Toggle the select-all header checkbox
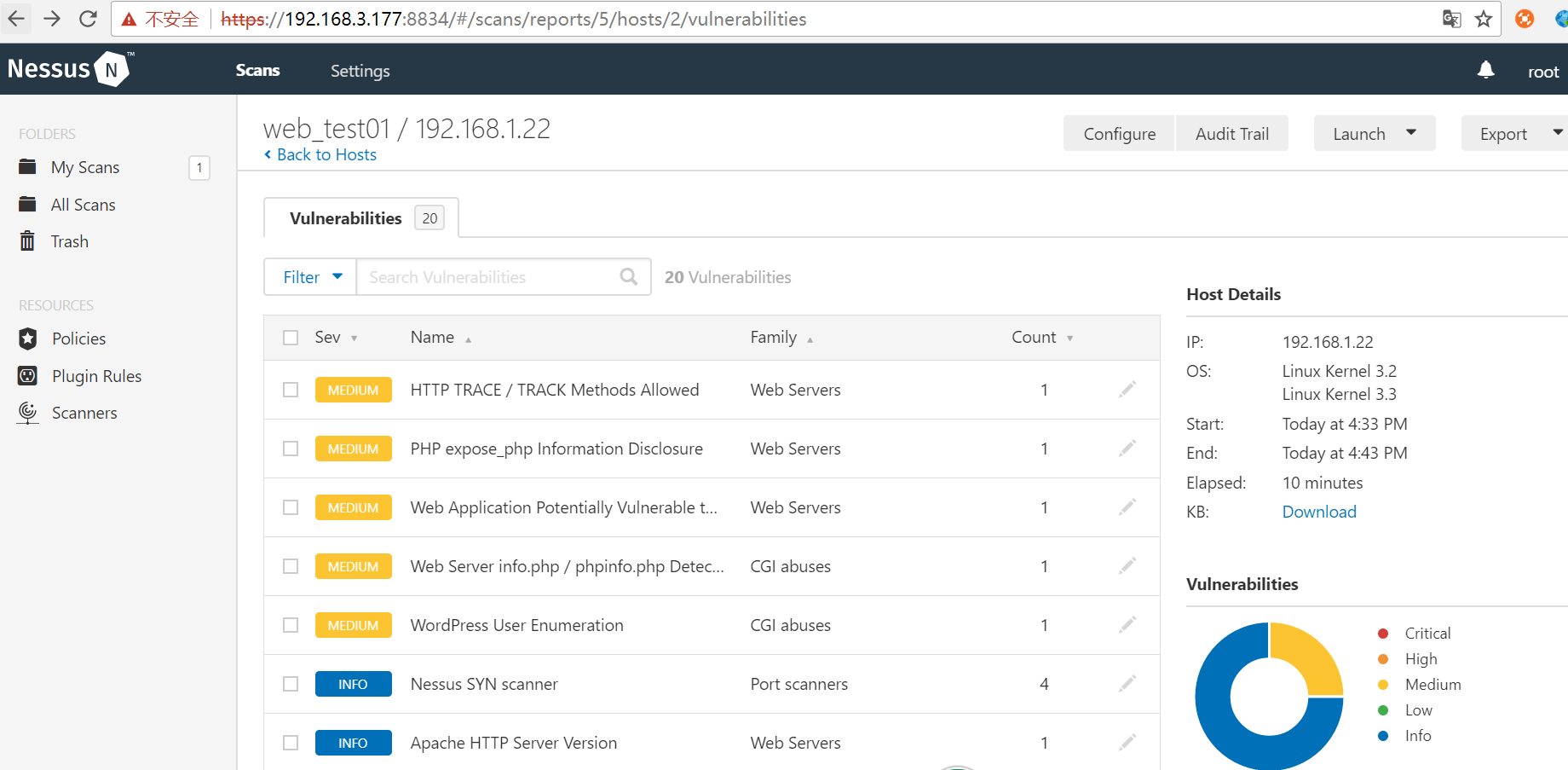The image size is (1568, 770). (291, 338)
